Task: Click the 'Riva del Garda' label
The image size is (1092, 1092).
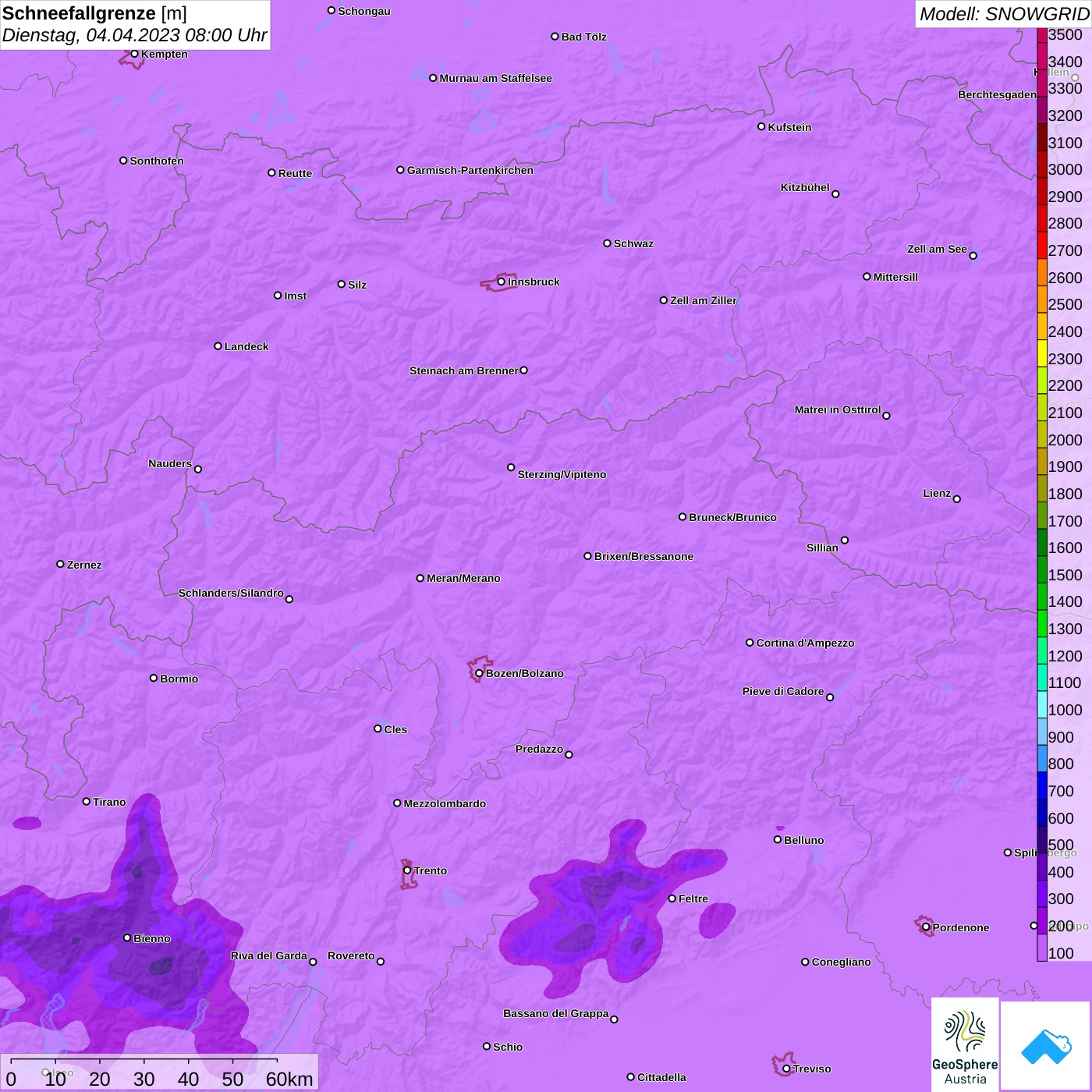Action: [x=269, y=955]
